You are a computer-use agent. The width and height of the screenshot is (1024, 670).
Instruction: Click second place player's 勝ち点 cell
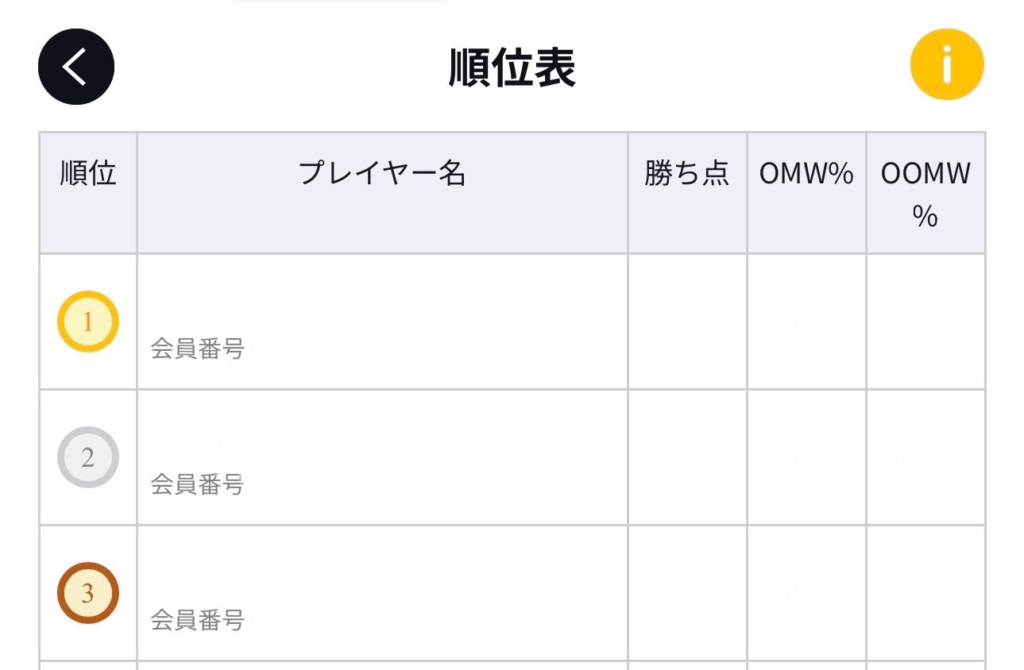point(687,457)
